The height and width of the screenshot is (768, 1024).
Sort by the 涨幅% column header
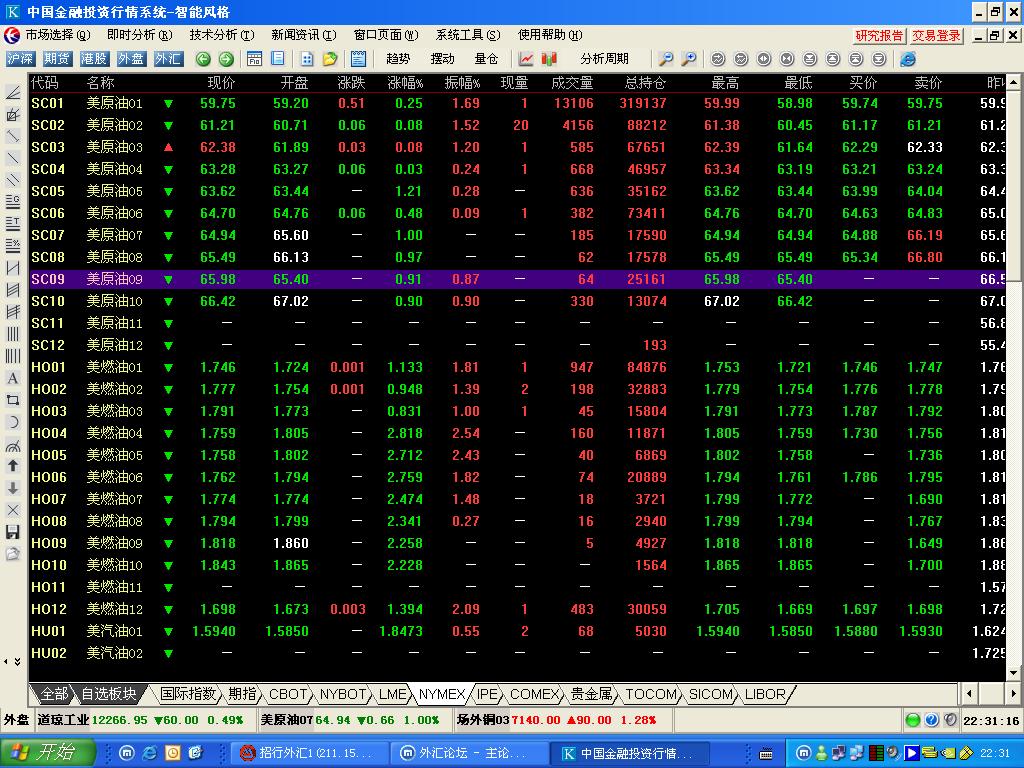[405, 83]
